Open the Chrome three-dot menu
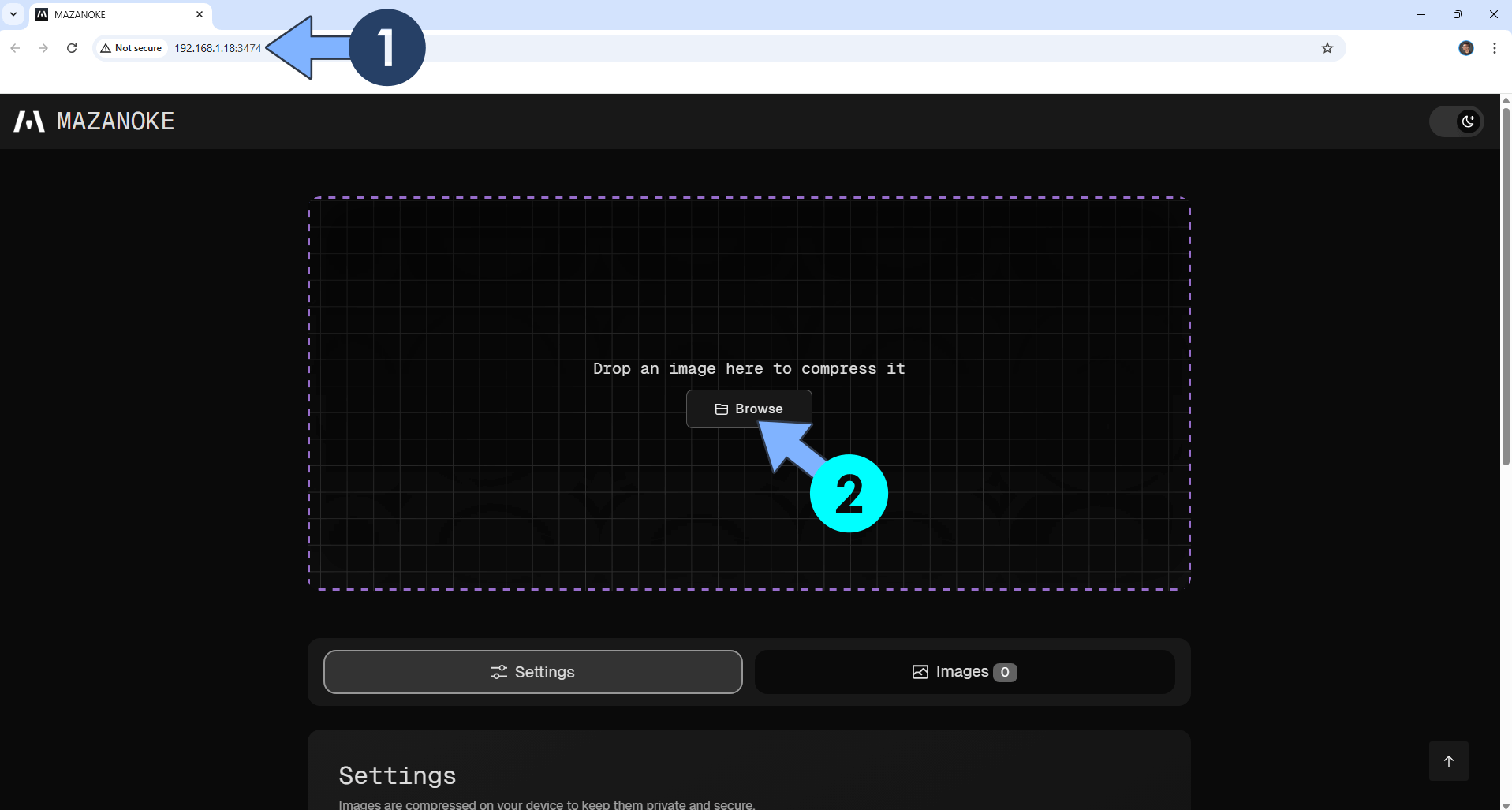Screen dimensions: 1512x810 point(1495,48)
